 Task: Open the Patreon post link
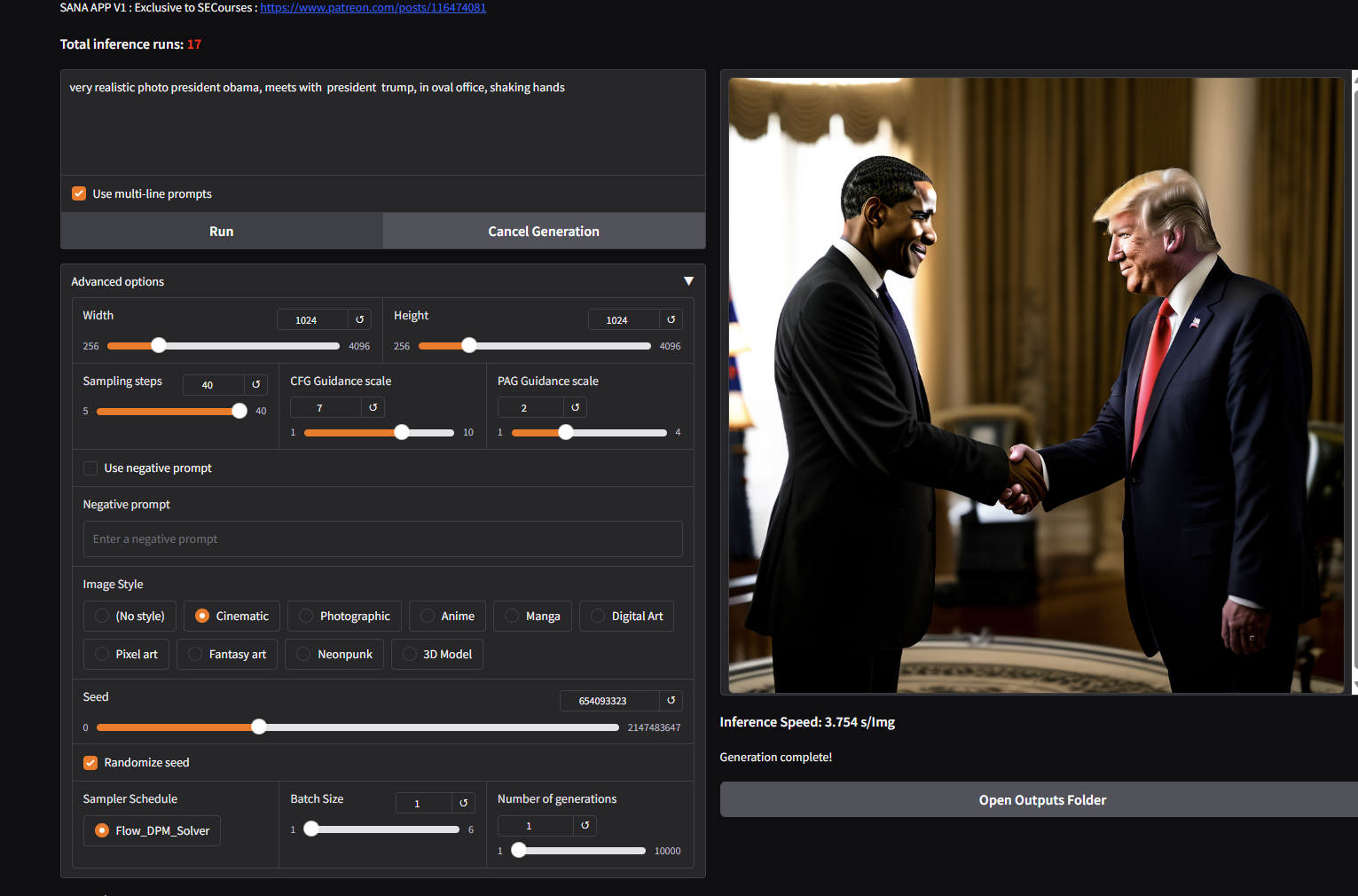(x=373, y=8)
